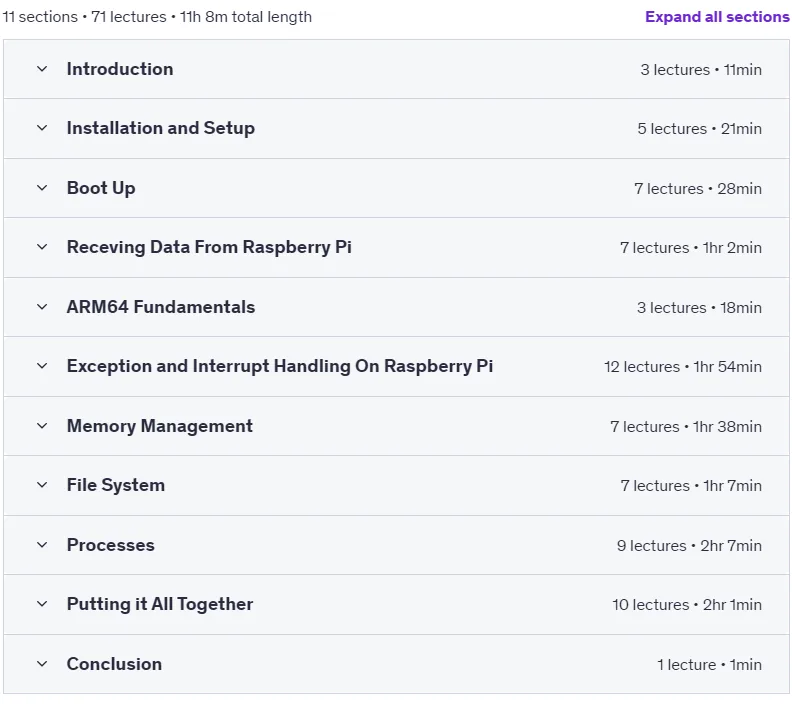Screen dimensions: 792x705
Task: Click the 12 lectures 1hr 54min label
Action: pyautogui.click(x=683, y=367)
